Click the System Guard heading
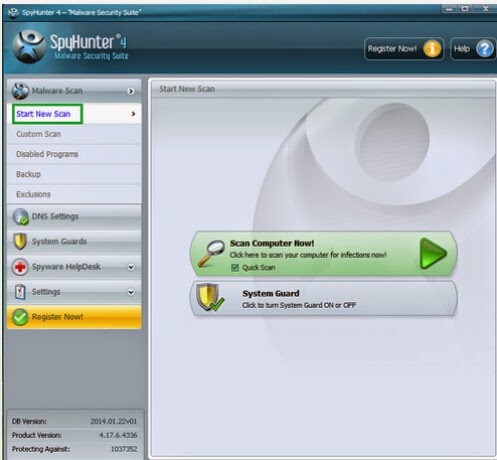The width and height of the screenshot is (497, 460). [271, 294]
